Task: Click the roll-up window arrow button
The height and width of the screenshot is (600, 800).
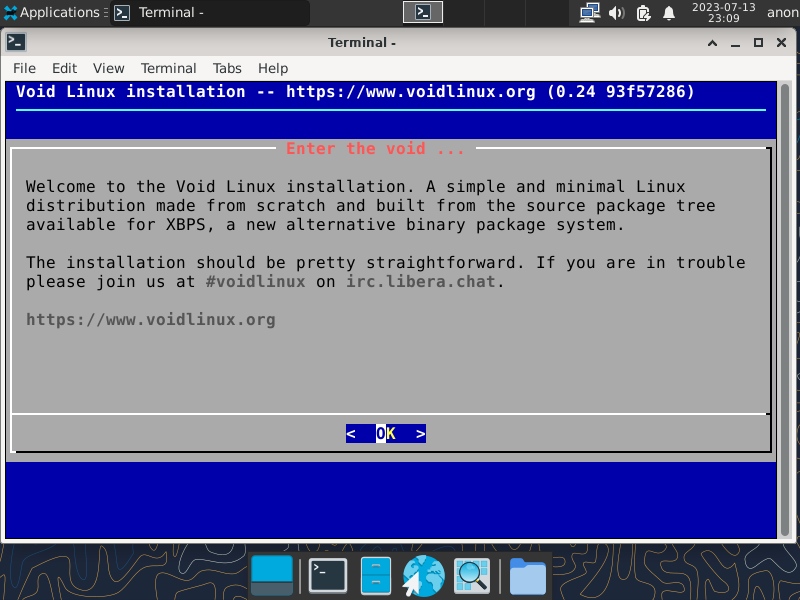Action: point(712,43)
